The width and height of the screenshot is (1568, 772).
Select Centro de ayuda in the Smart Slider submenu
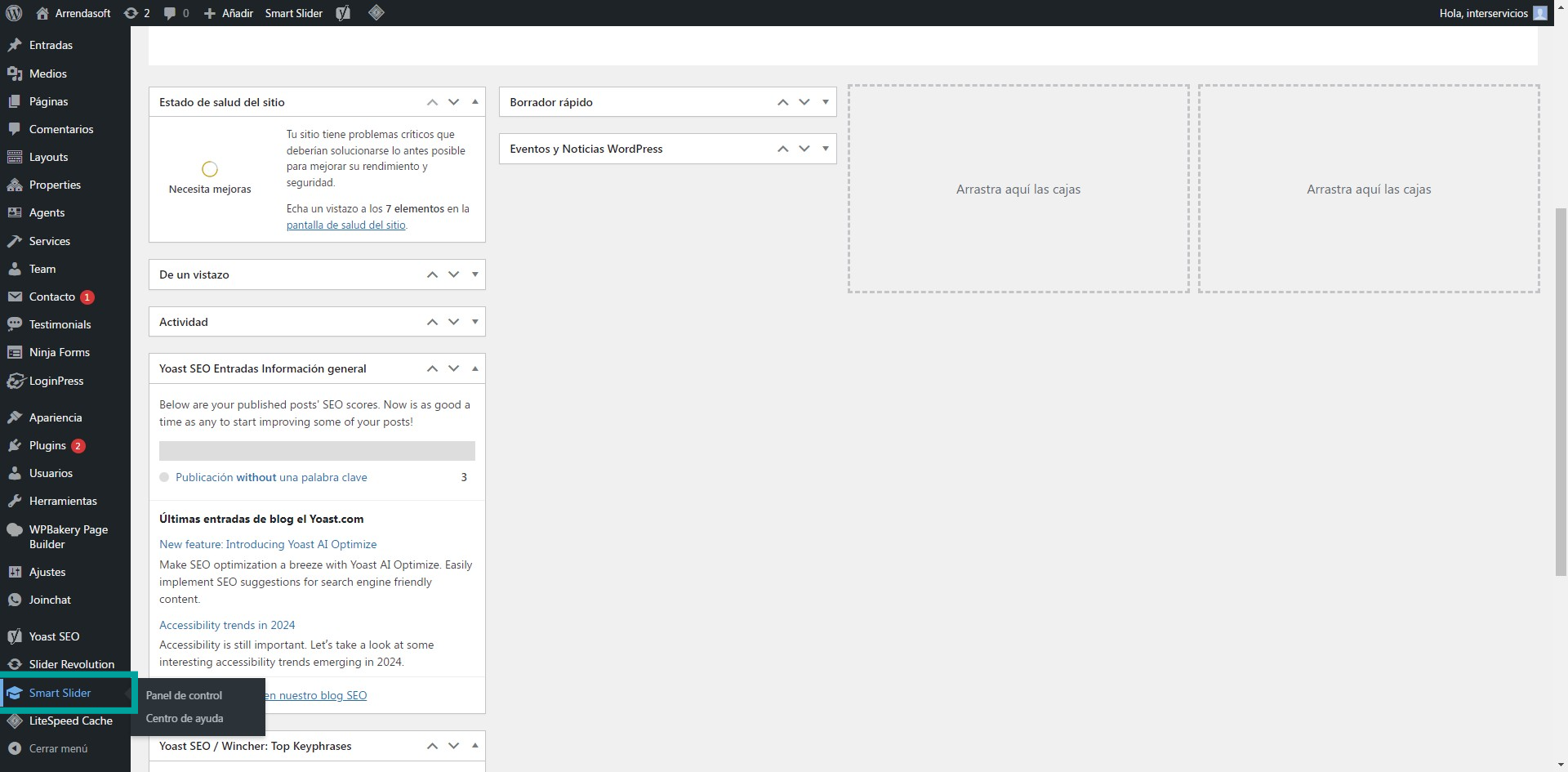click(185, 718)
